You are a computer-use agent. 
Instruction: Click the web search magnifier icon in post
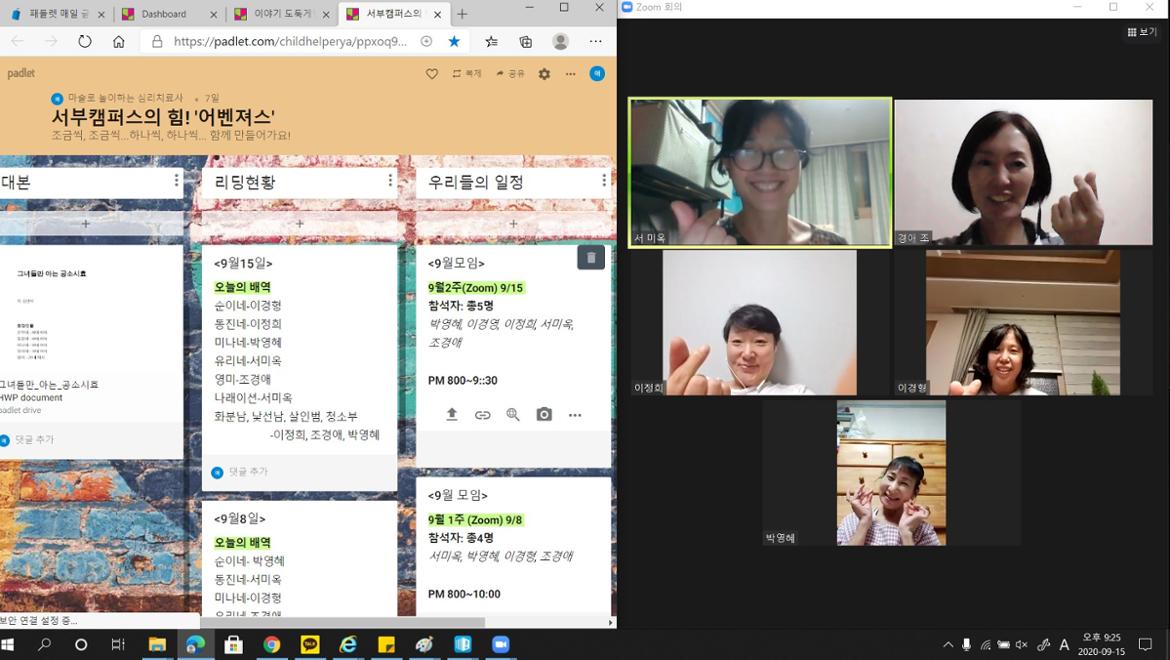(x=513, y=414)
